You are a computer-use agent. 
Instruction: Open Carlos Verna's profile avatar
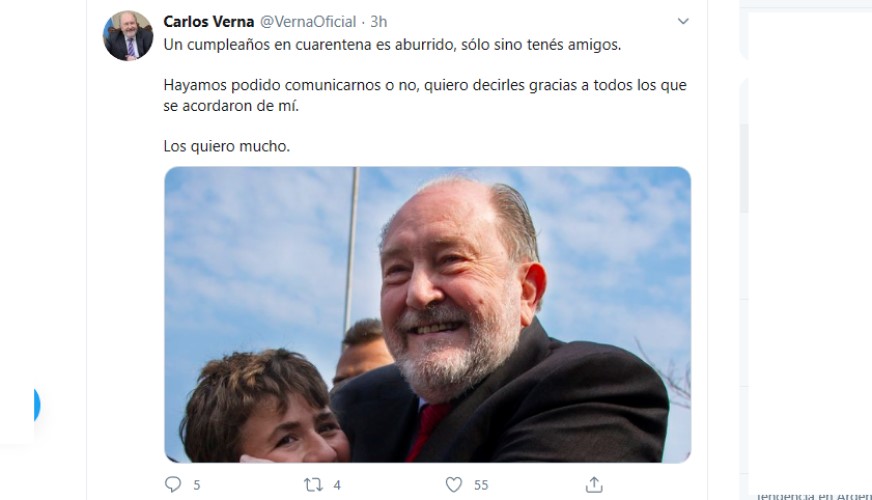click(x=128, y=36)
